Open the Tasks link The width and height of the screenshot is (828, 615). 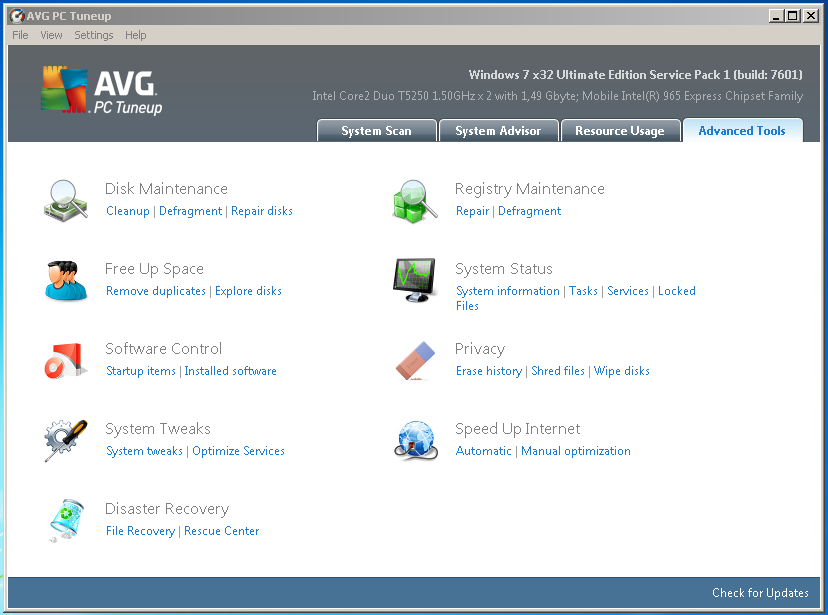[x=584, y=291]
